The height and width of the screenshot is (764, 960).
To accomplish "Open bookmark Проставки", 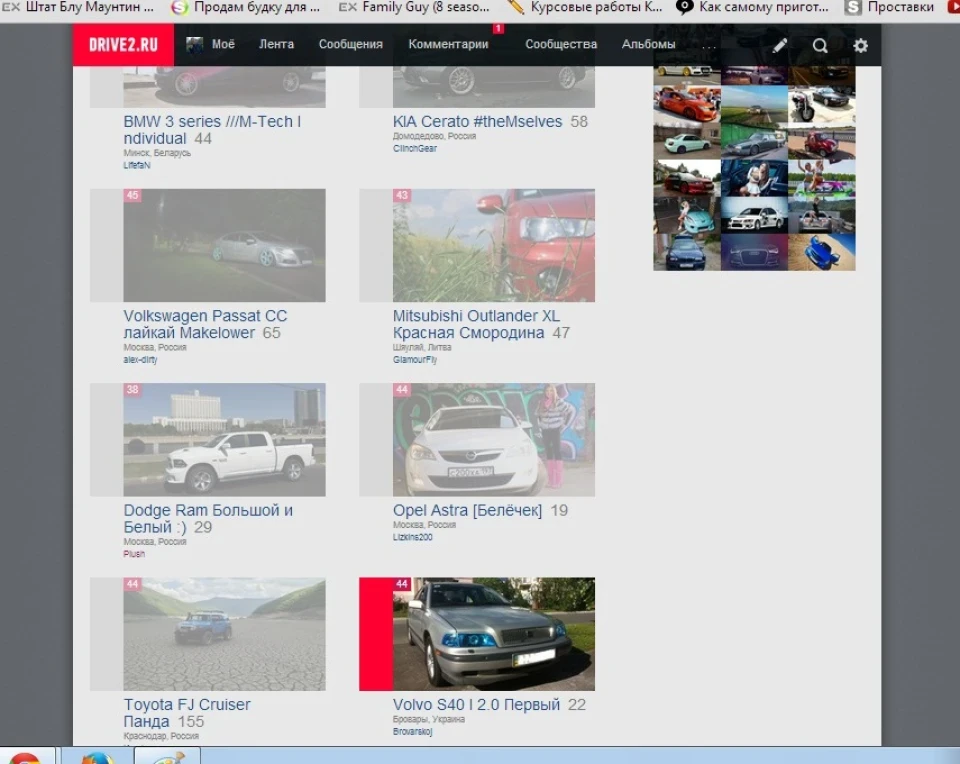I will click(x=890, y=7).
